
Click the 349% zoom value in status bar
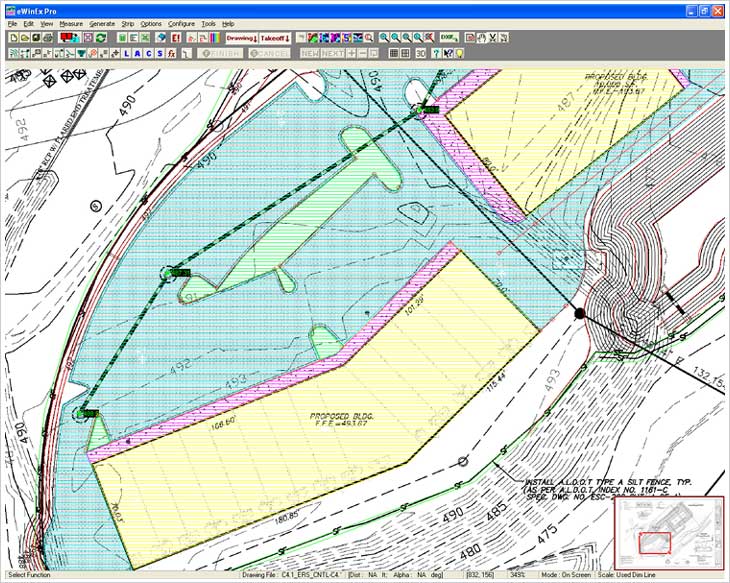tap(518, 575)
